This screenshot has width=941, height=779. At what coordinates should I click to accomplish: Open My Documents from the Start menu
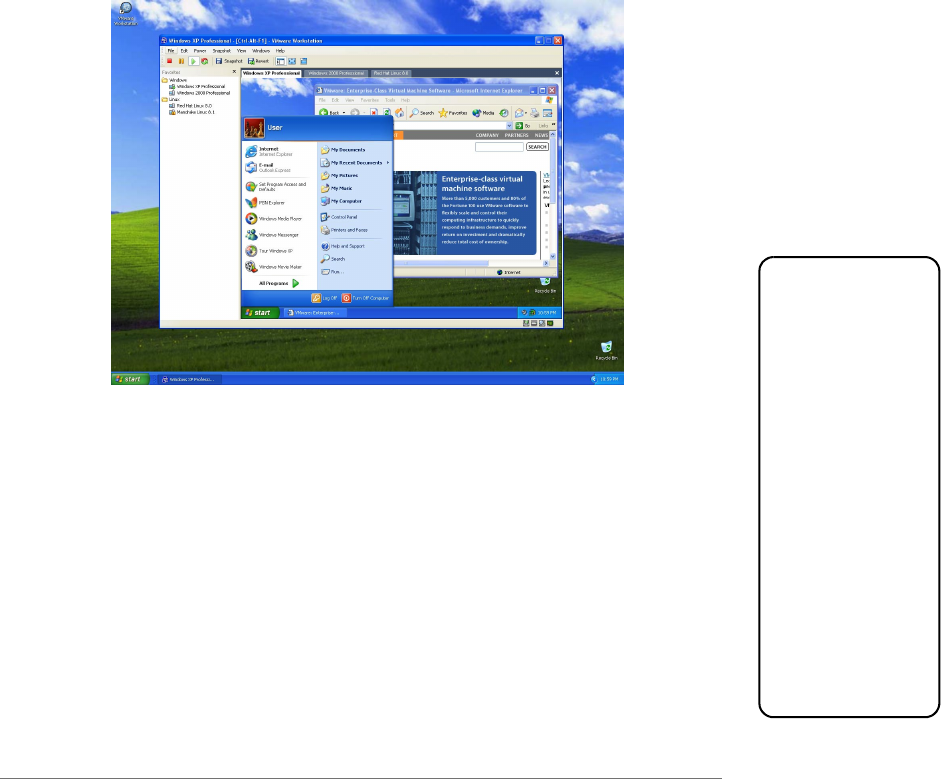343,150
